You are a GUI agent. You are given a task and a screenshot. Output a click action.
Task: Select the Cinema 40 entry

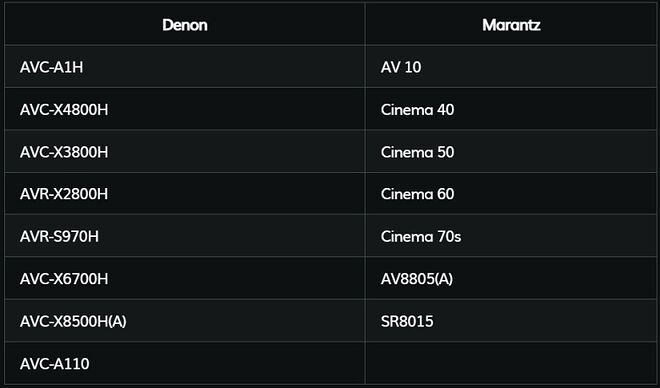[511, 109]
